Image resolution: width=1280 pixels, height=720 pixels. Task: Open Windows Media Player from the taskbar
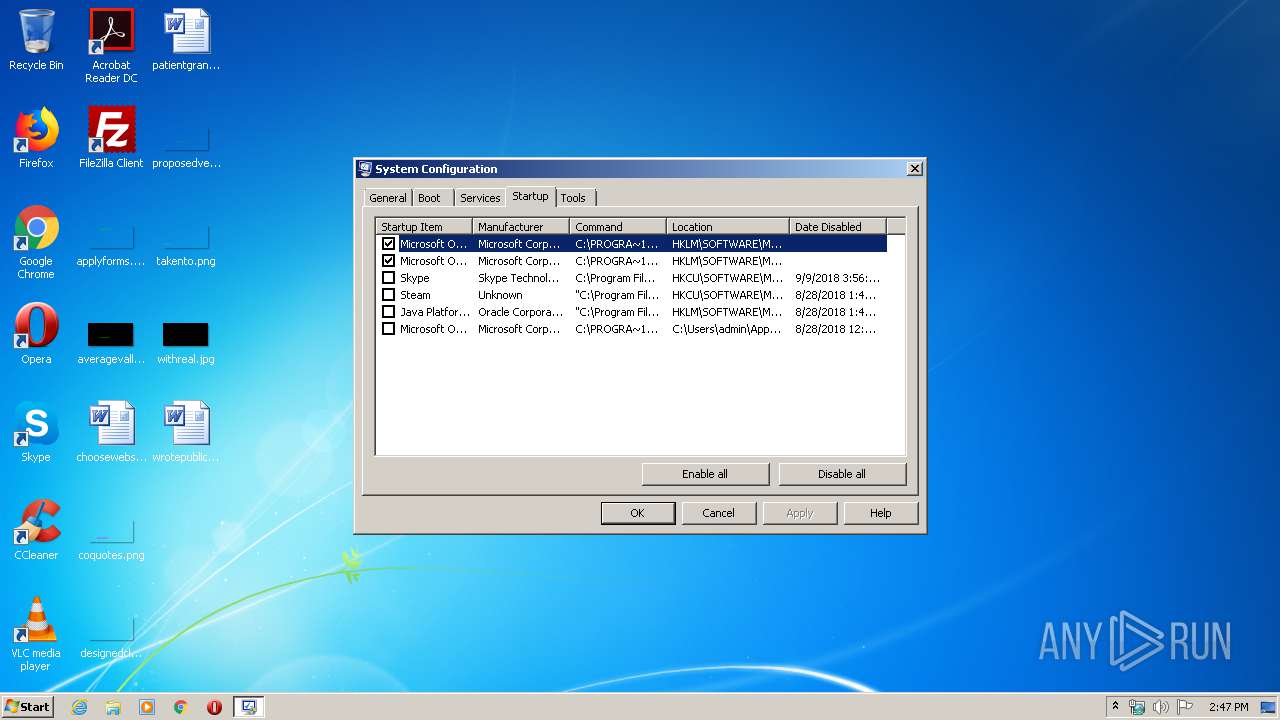tap(147, 707)
